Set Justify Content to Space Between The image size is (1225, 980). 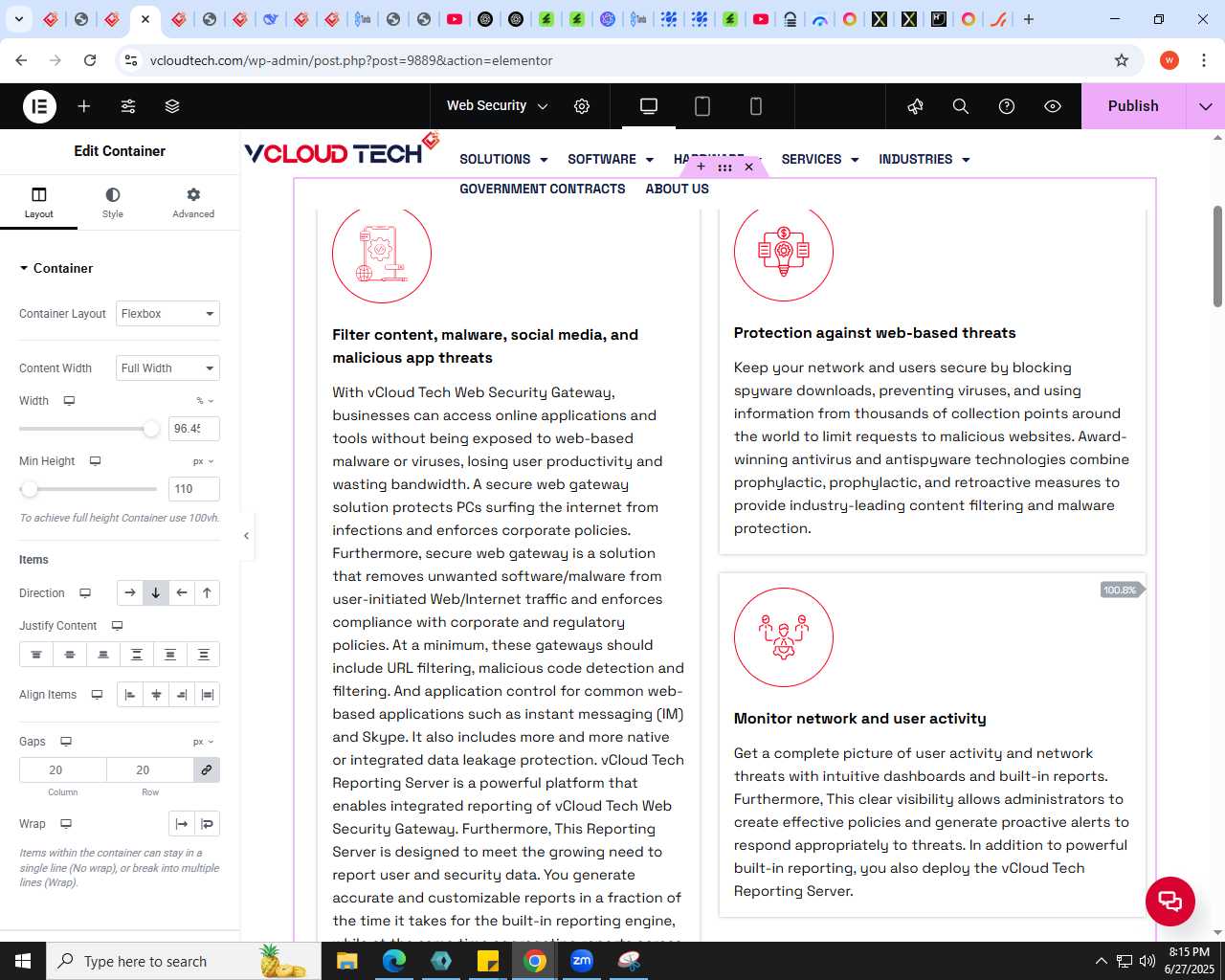tap(137, 655)
